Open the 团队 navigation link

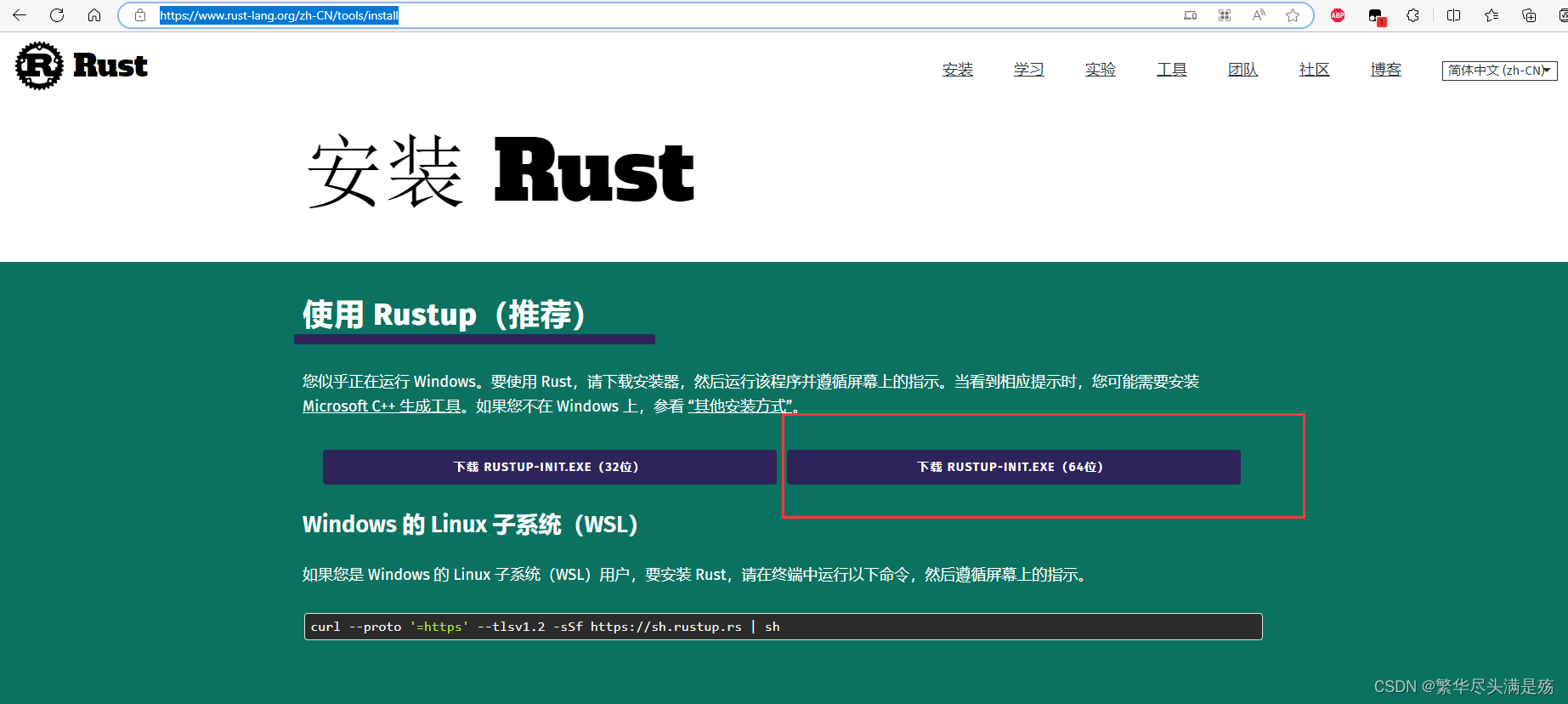coord(1243,70)
